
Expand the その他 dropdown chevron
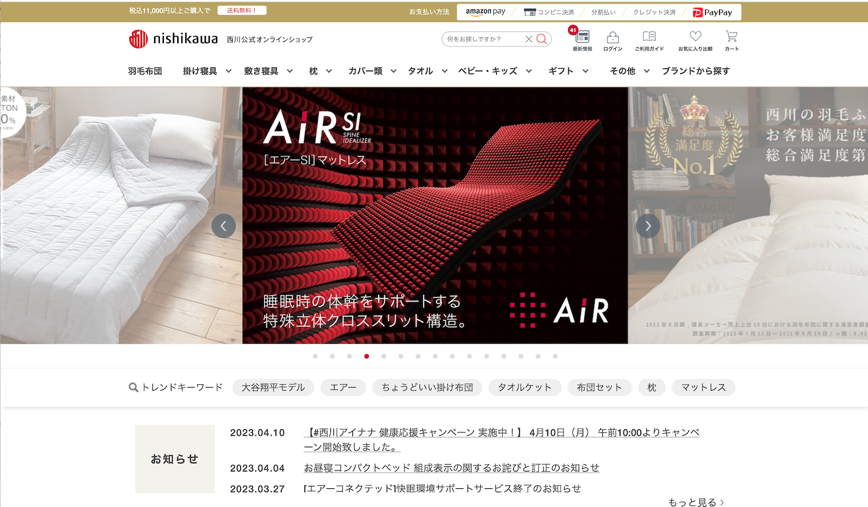647,71
